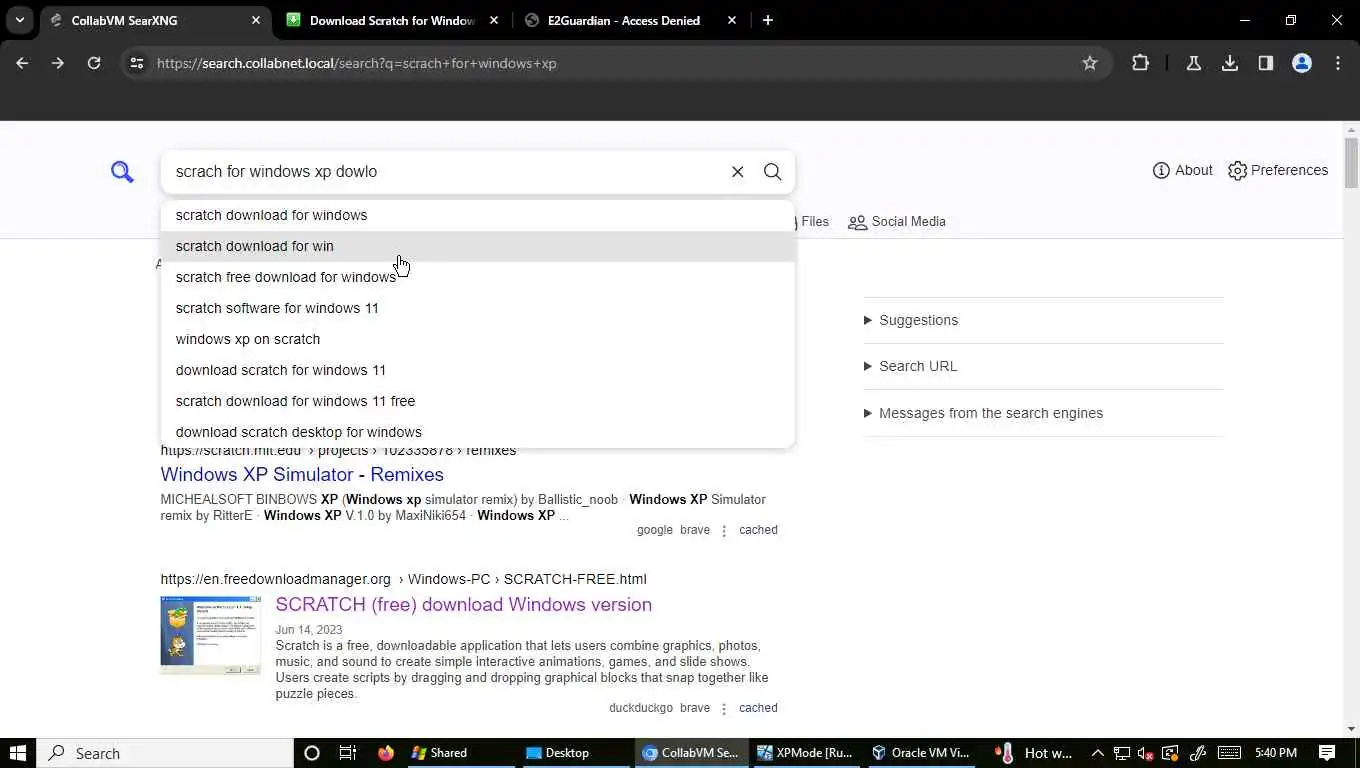The image size is (1360, 768).
Task: Close the CollabVM SearXNG tab
Action: click(x=256, y=20)
